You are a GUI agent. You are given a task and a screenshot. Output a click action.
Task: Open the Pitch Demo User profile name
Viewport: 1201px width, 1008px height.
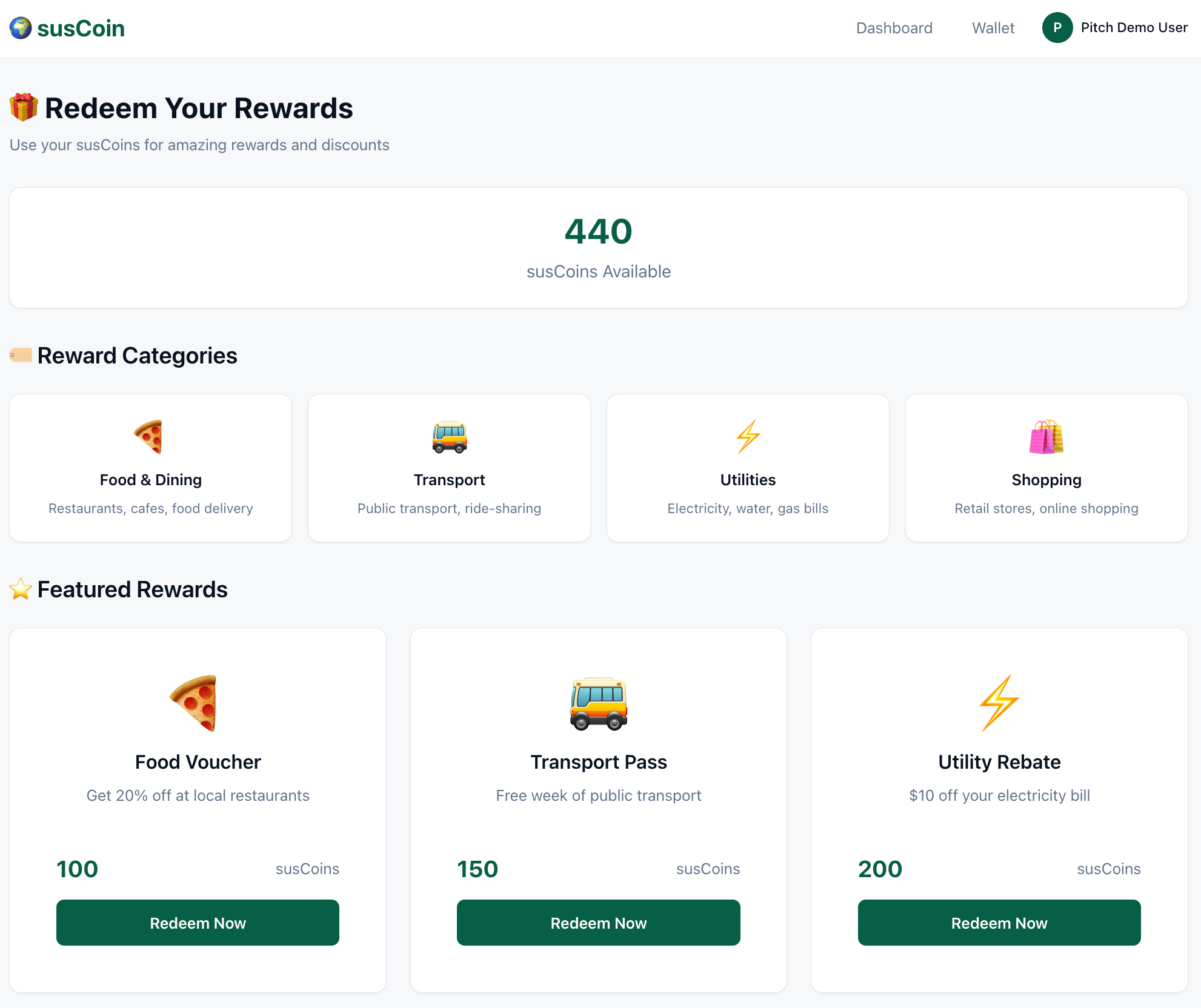(1134, 28)
